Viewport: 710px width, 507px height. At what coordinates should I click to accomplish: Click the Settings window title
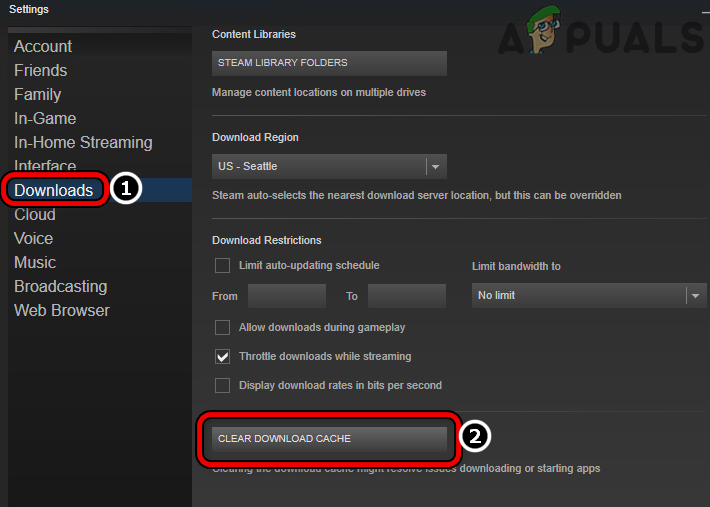click(29, 9)
